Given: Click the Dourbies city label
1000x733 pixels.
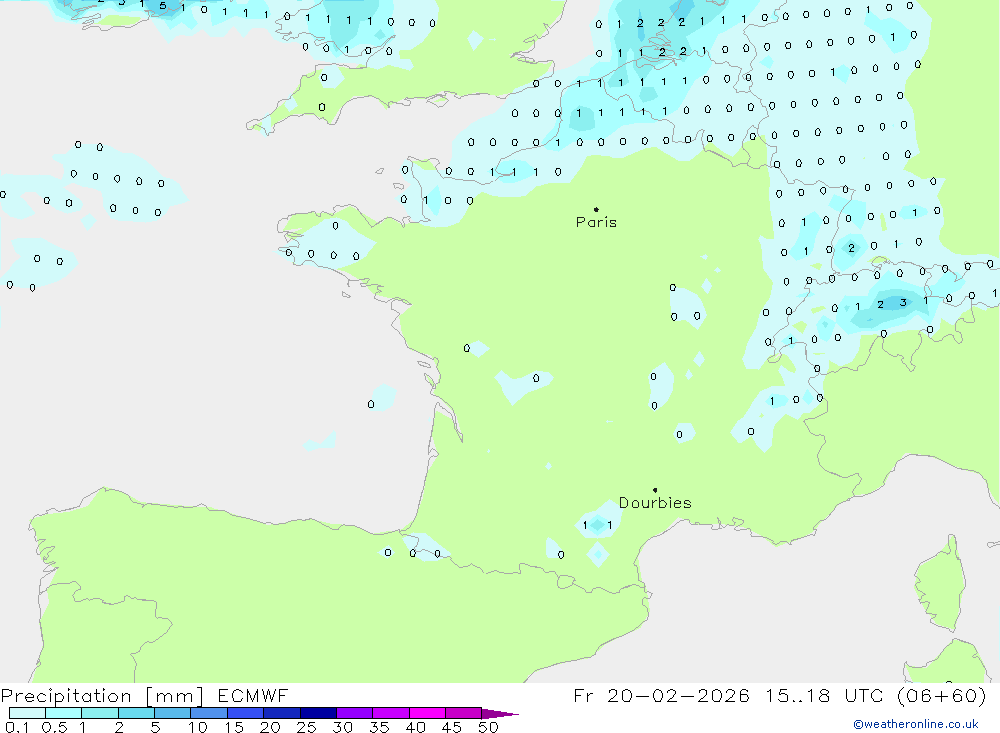Looking at the screenshot, I should (x=655, y=503).
